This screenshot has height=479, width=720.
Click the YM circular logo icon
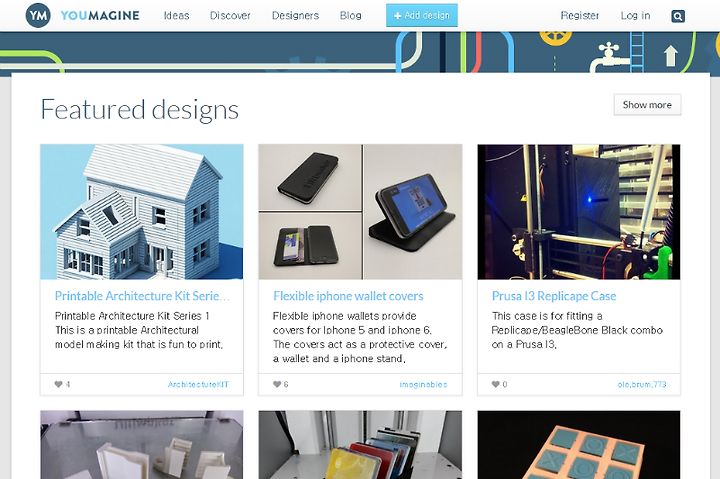(x=38, y=15)
